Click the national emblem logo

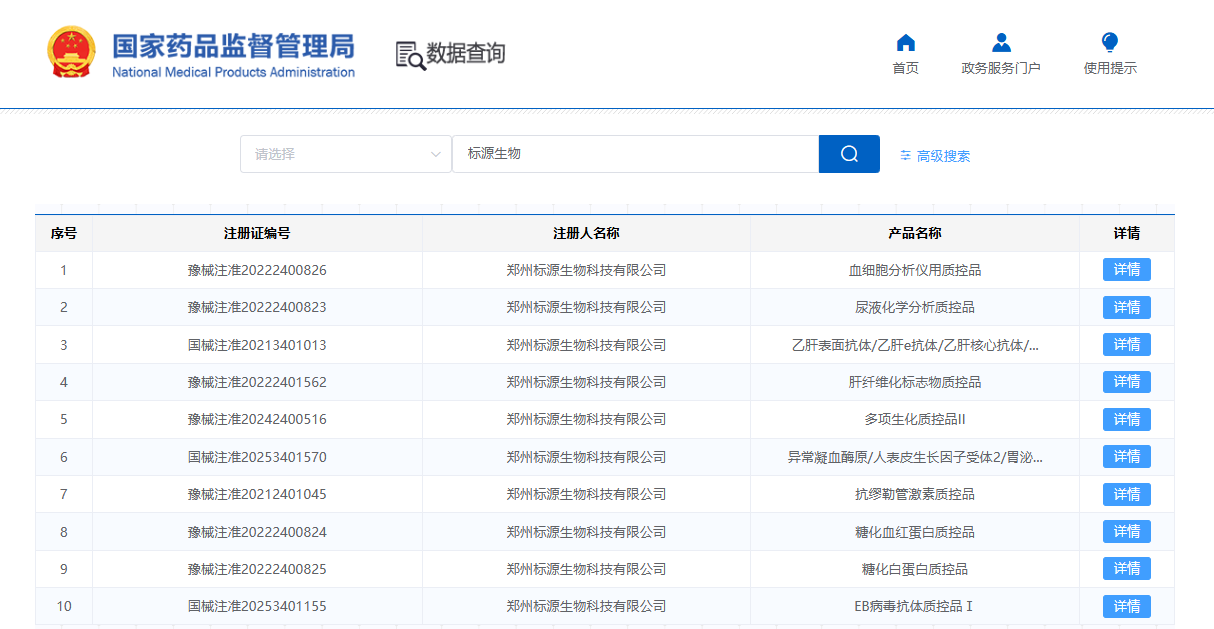[x=72, y=52]
